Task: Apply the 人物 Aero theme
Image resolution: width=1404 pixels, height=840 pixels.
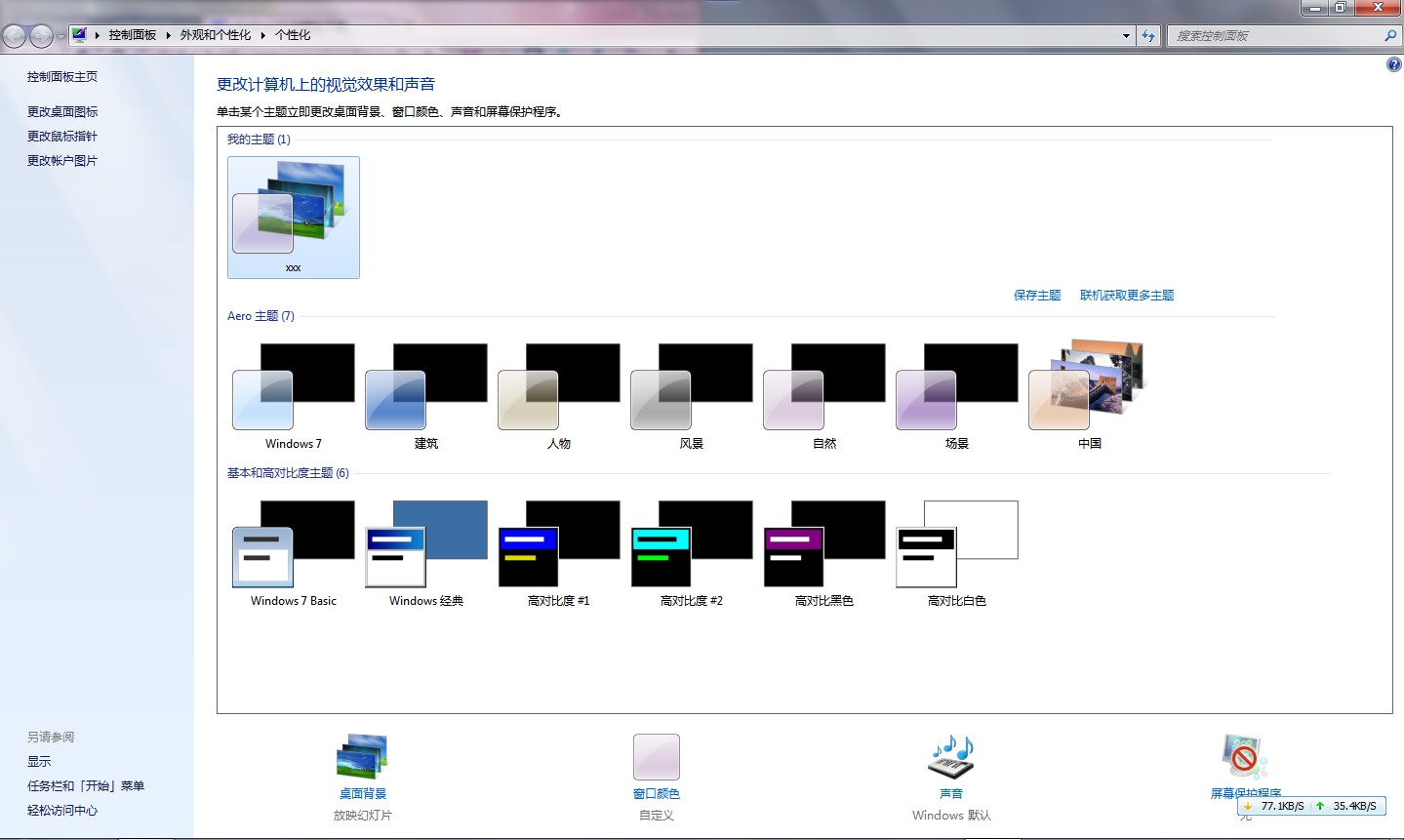Action: [559, 396]
